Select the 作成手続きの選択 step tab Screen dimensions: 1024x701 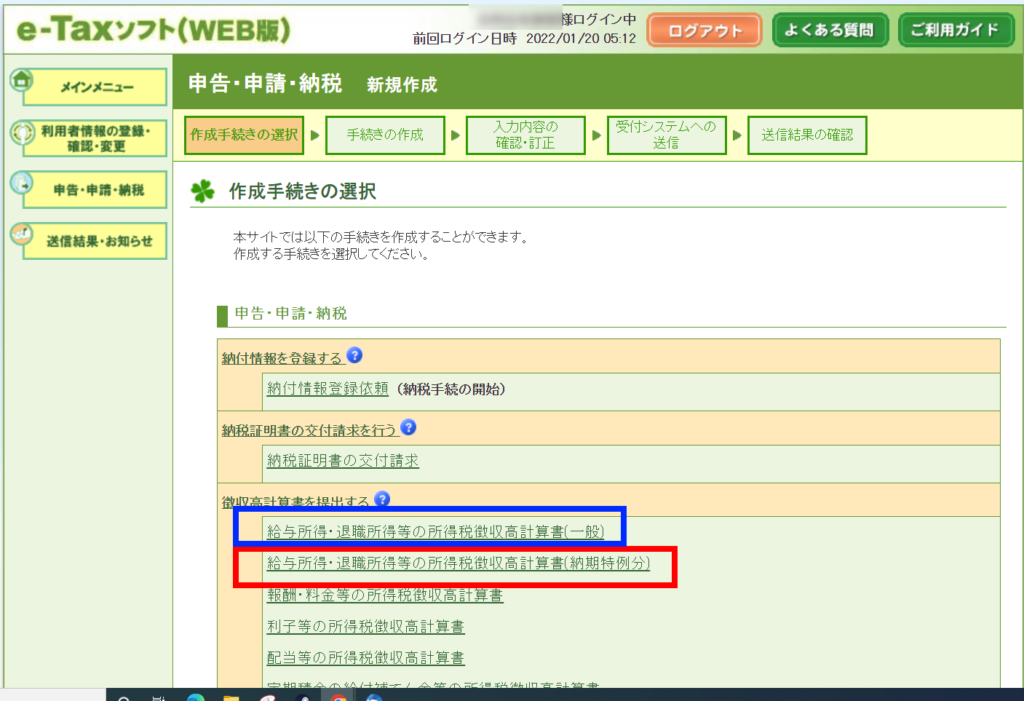(244, 135)
